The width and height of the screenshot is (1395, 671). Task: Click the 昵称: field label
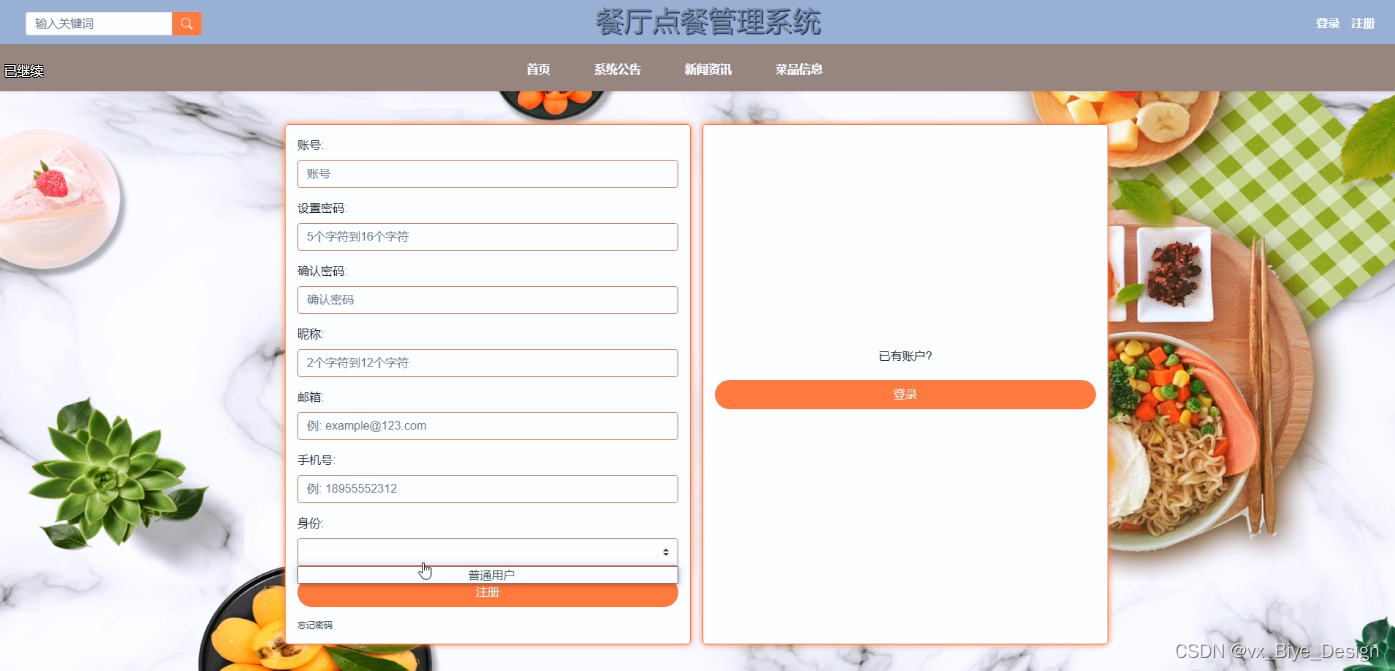tap(310, 334)
